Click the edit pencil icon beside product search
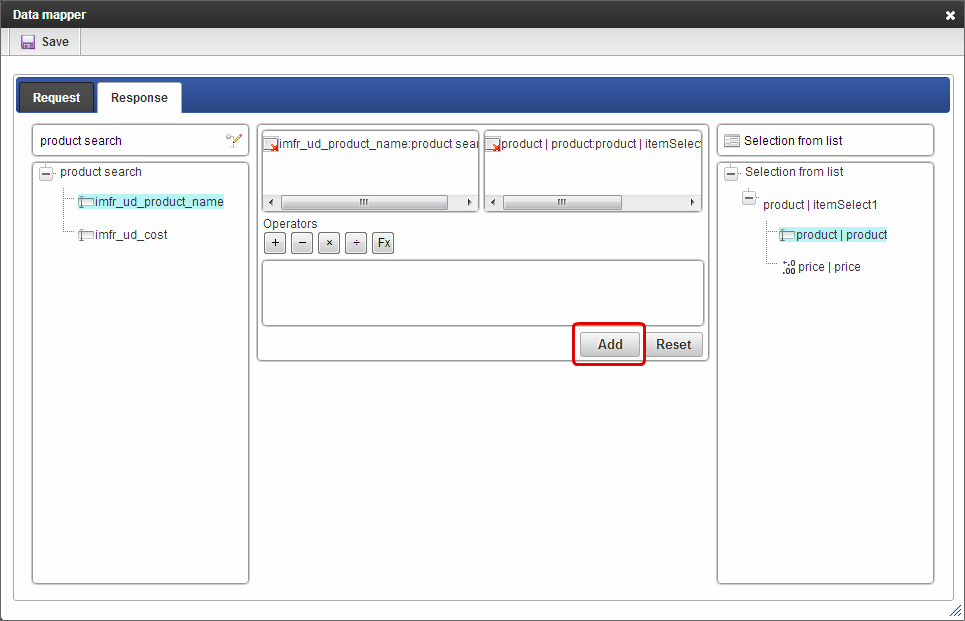The height and width of the screenshot is (621, 965). (x=234, y=140)
